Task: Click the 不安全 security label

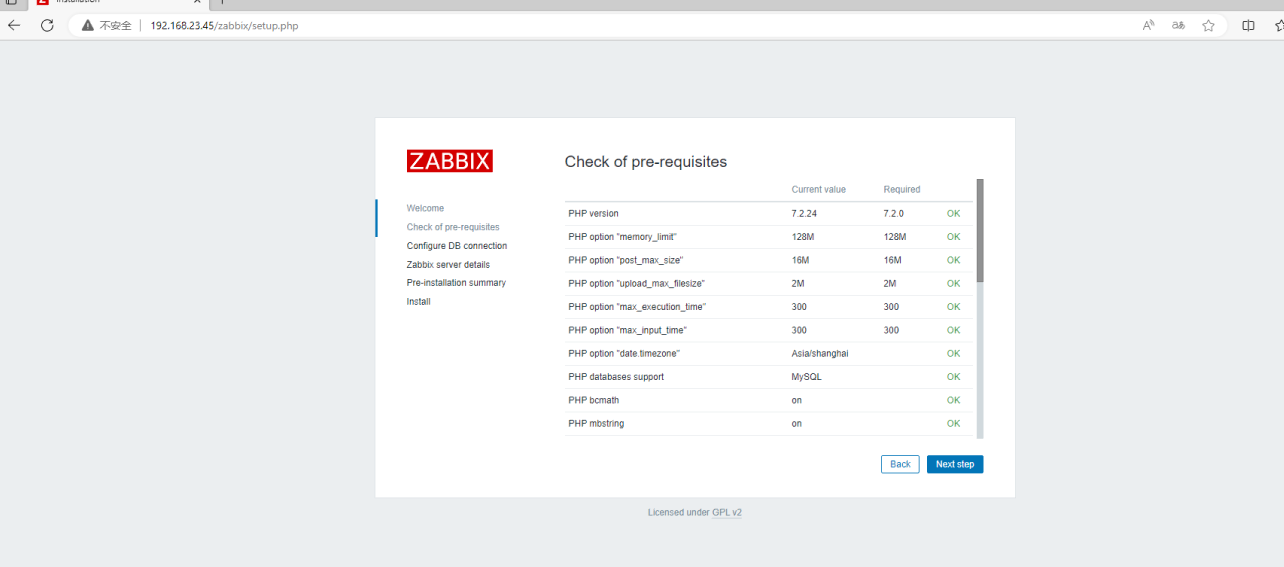Action: click(116, 25)
